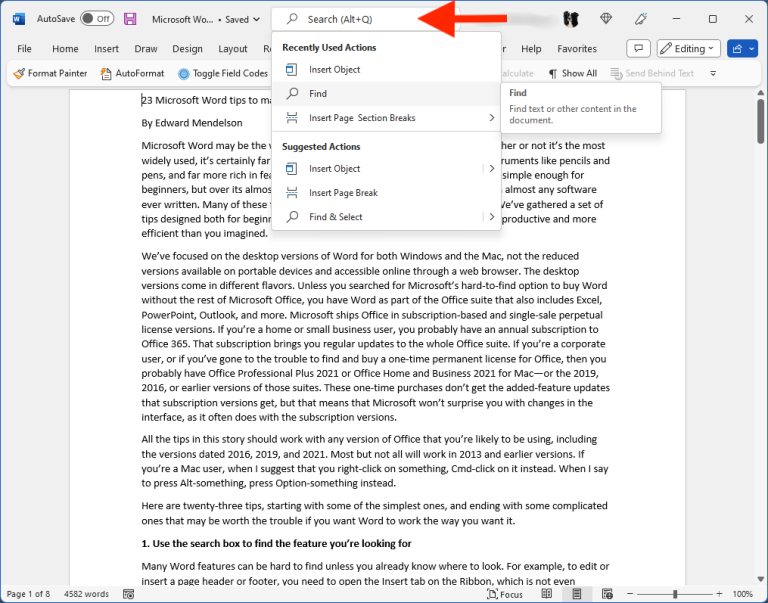Image resolution: width=768 pixels, height=603 pixels.
Task: Click the Insert Page Break icon
Action: point(292,193)
